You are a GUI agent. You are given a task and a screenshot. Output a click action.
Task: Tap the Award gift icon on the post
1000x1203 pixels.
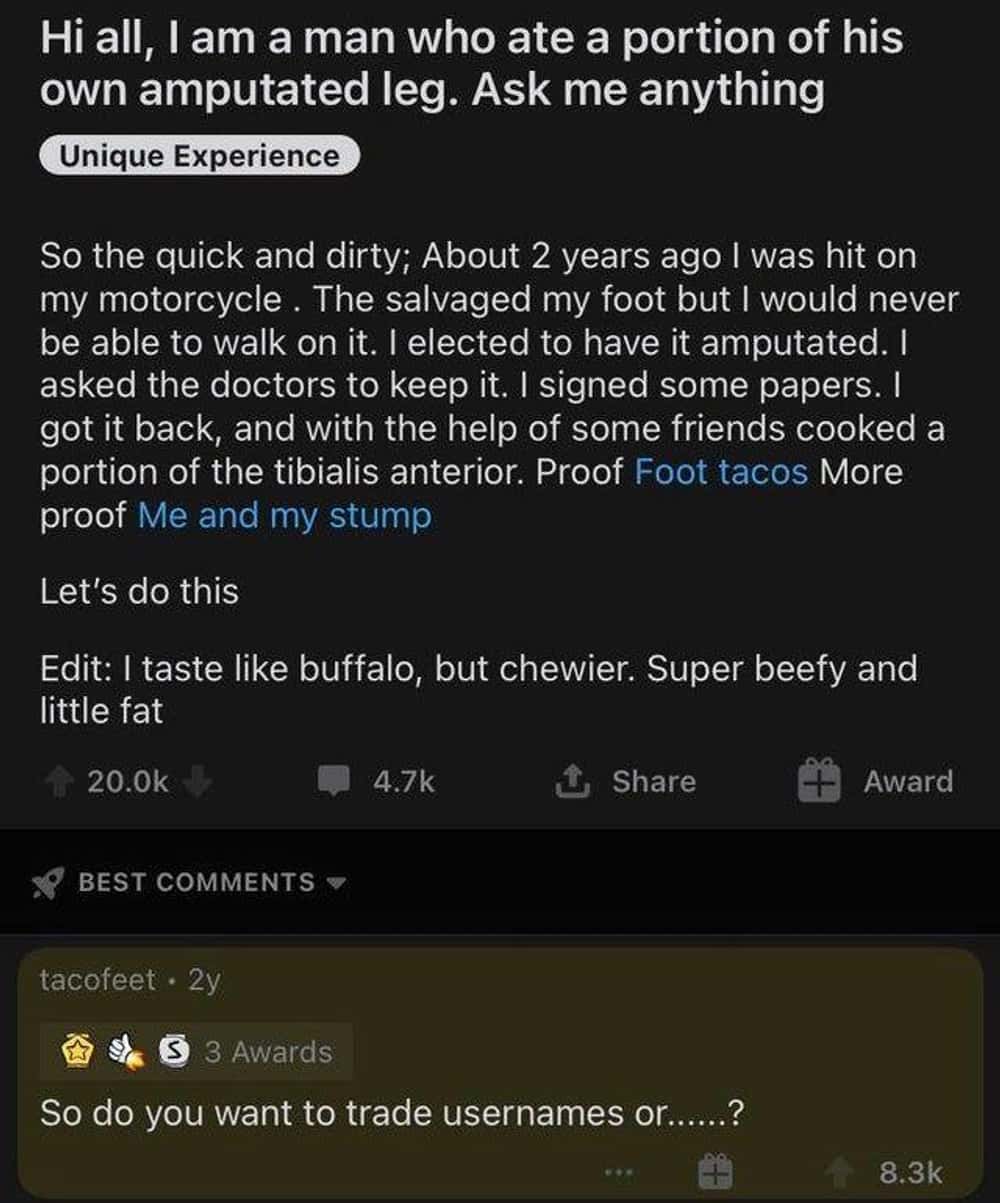[817, 780]
